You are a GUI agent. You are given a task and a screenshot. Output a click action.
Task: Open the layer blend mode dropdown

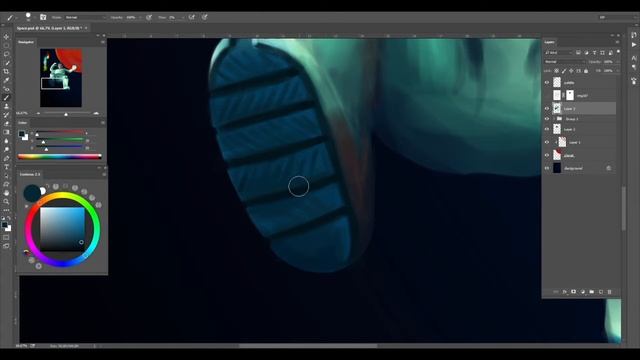pos(564,62)
